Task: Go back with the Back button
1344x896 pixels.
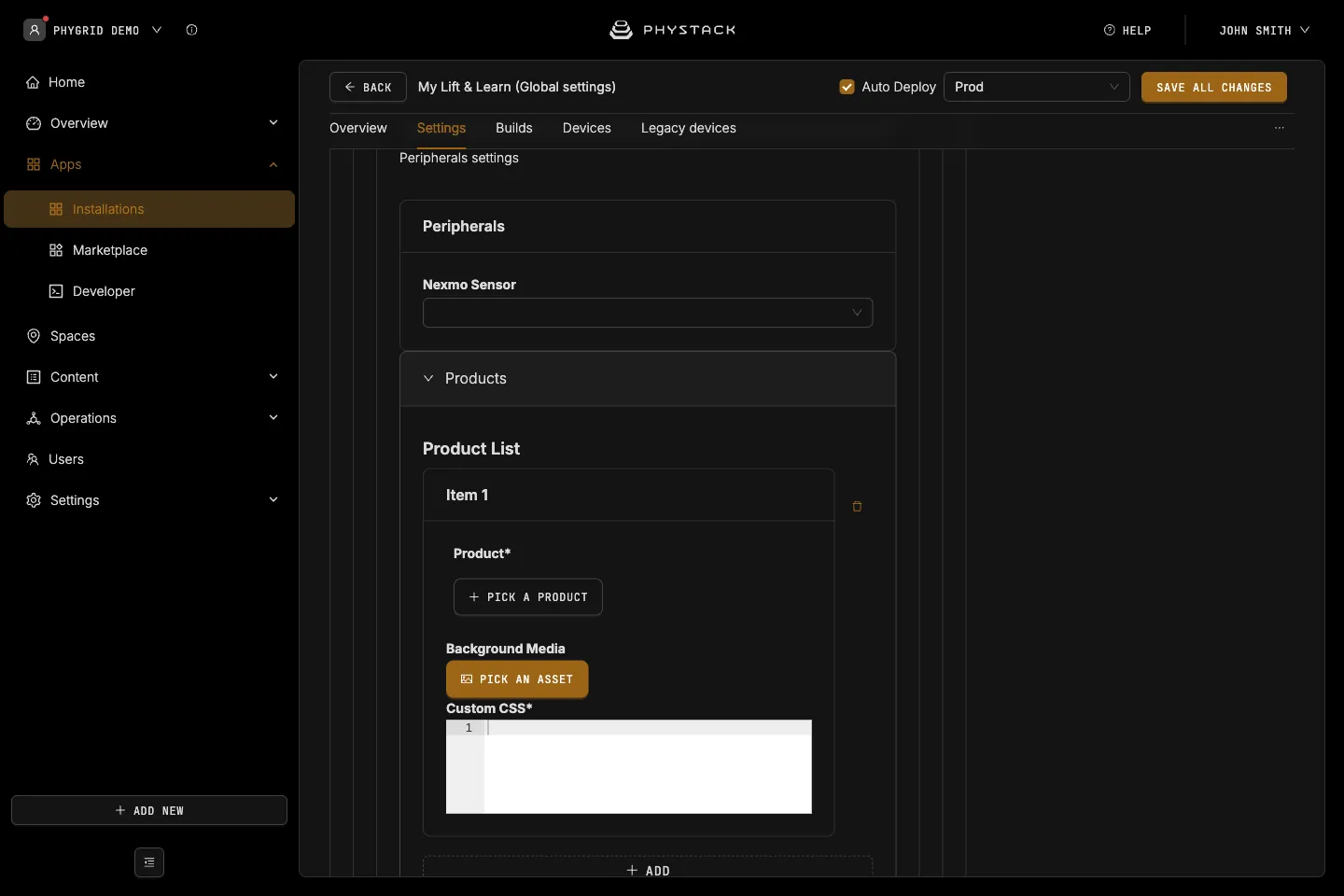Action: tap(368, 87)
